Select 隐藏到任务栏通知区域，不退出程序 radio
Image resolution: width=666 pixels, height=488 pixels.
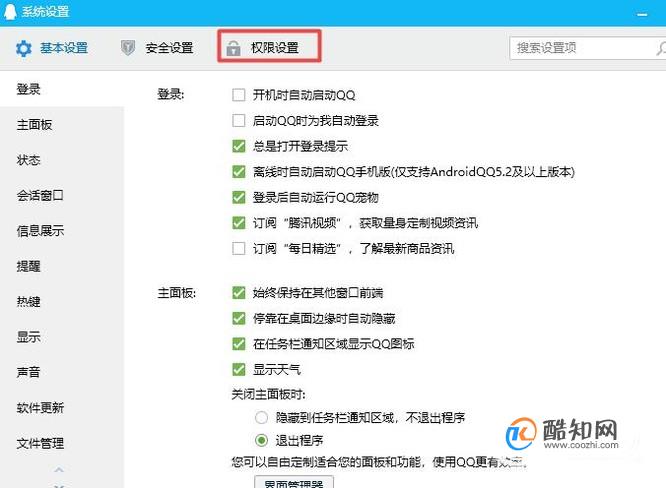click(261, 417)
